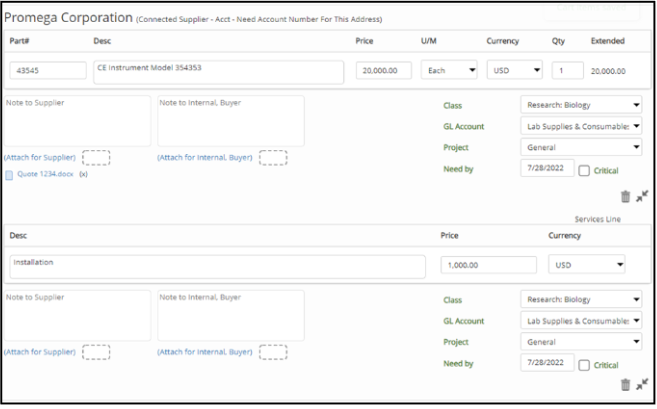
Task: Click the Qty field containing 1
Action: pyautogui.click(x=567, y=70)
